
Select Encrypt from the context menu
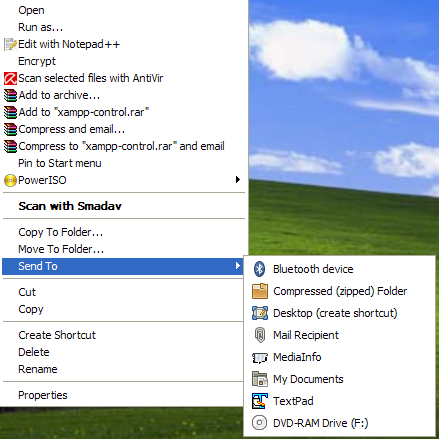click(123, 61)
